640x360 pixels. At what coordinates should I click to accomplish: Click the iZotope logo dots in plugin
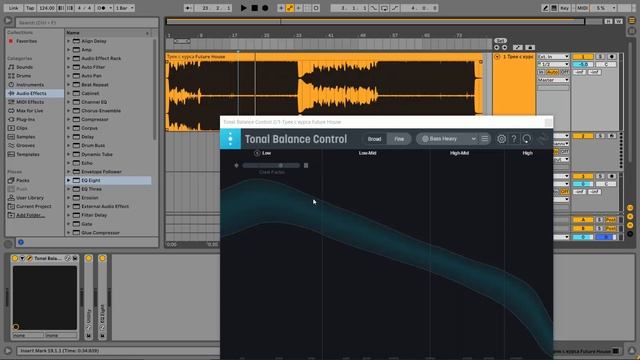[230, 139]
